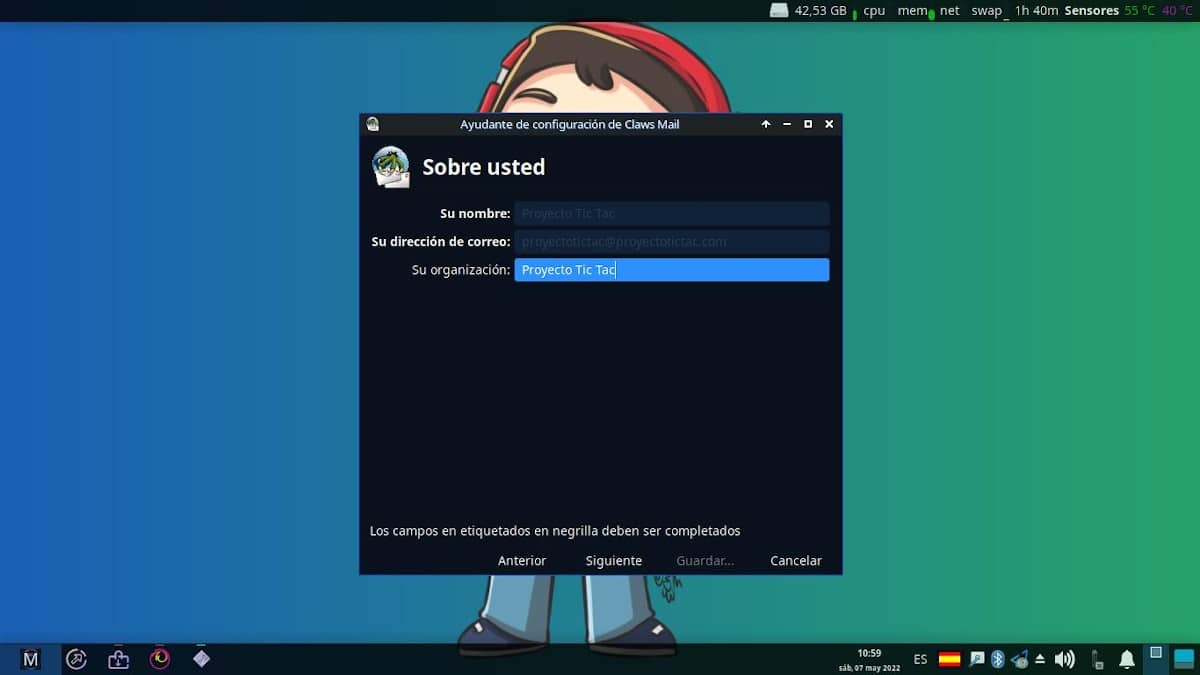Click the wizard window title text
Screen dimensions: 1200x675
570,124
